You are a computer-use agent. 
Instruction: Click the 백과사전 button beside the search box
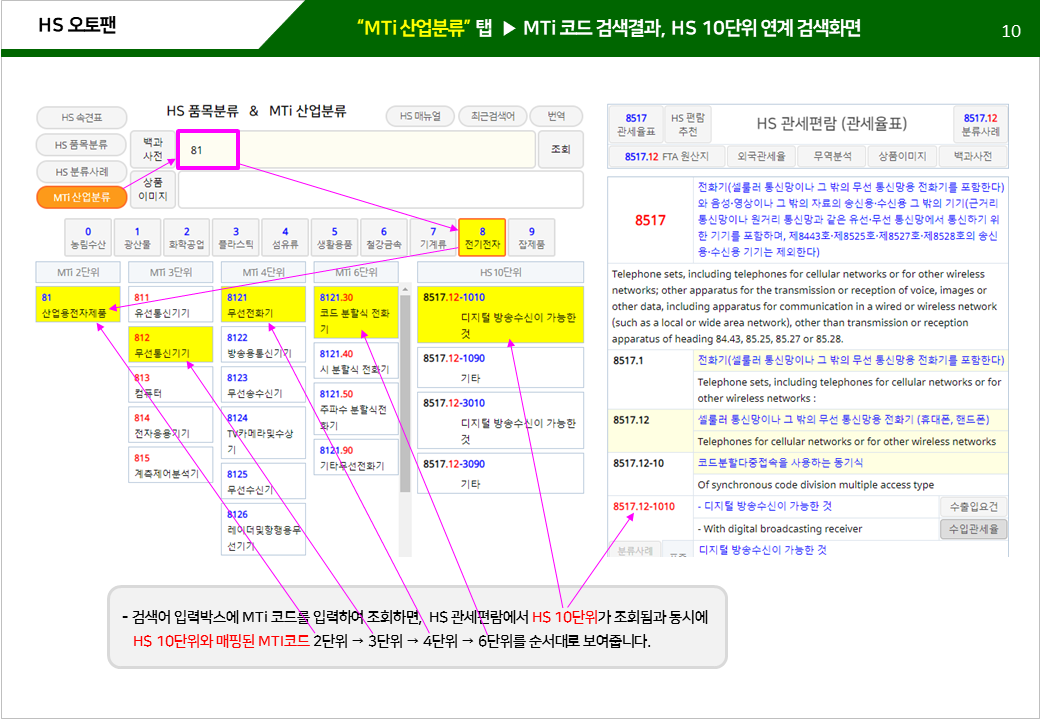click(x=153, y=149)
